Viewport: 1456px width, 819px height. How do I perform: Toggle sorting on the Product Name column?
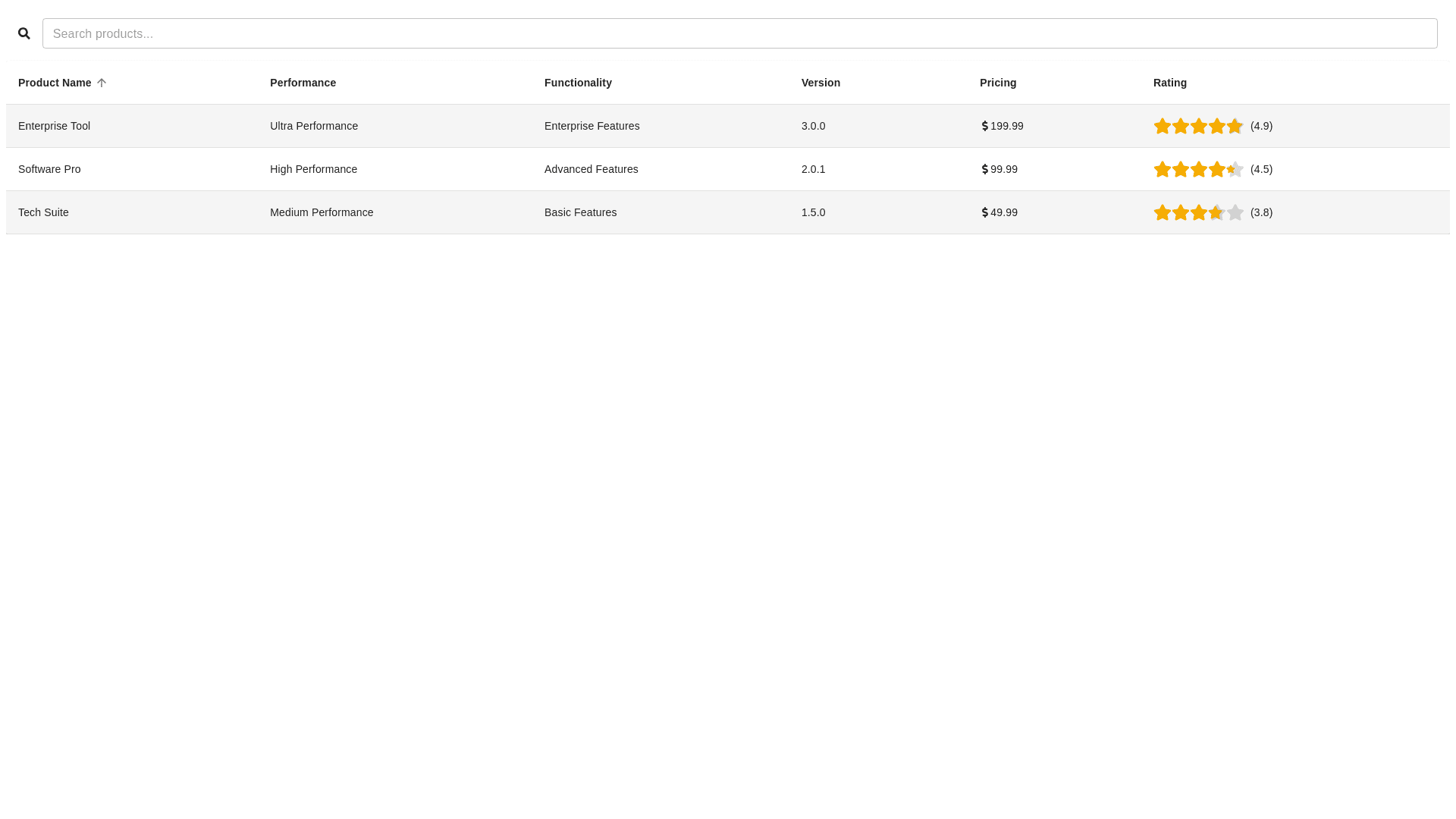tap(55, 83)
